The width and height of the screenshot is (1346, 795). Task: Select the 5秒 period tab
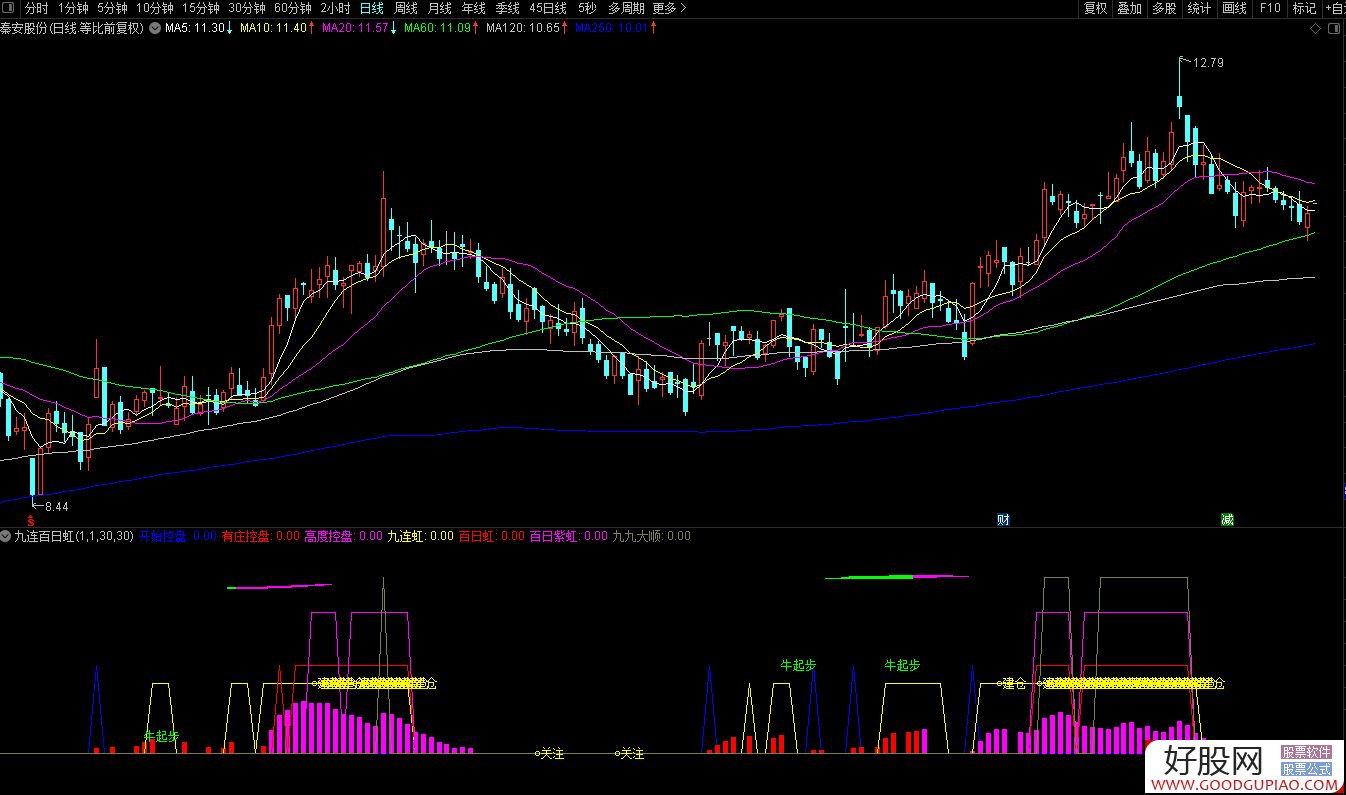[x=587, y=8]
